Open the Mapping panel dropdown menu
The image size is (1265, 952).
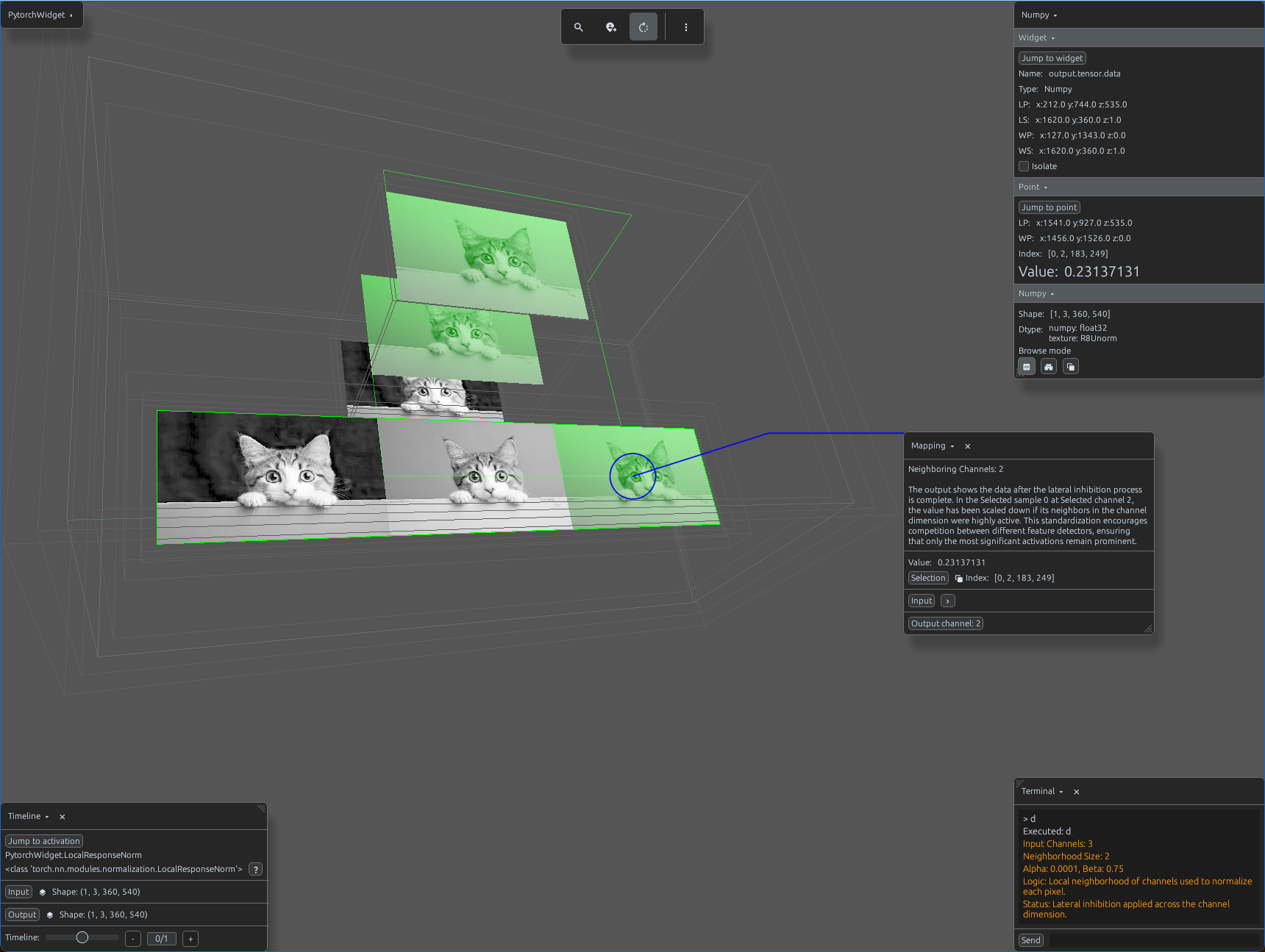tap(933, 446)
